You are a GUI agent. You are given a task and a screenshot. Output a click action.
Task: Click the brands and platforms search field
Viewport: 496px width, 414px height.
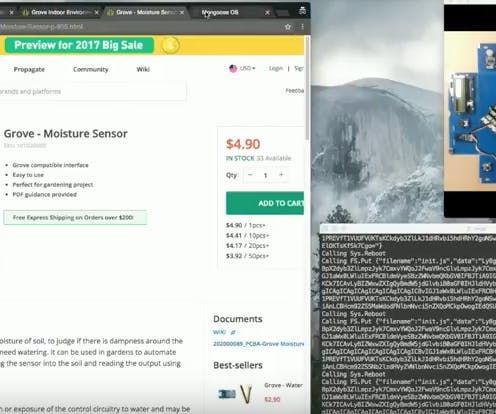click(x=93, y=91)
